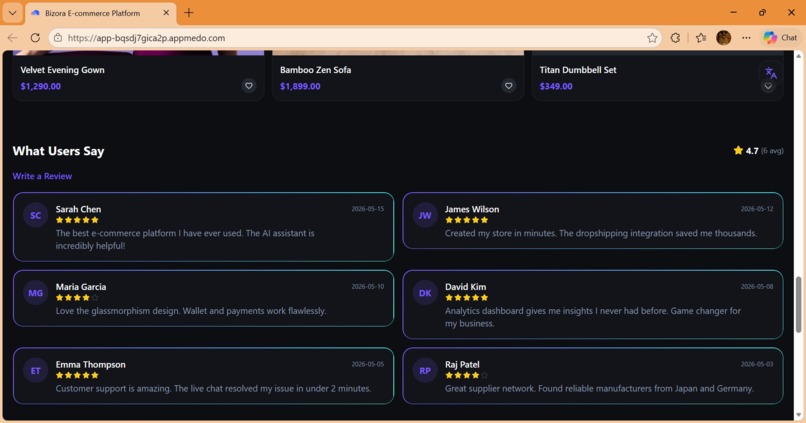Open the Bamboo Zen Sofa product title
This screenshot has width=806, height=423.
point(316,70)
